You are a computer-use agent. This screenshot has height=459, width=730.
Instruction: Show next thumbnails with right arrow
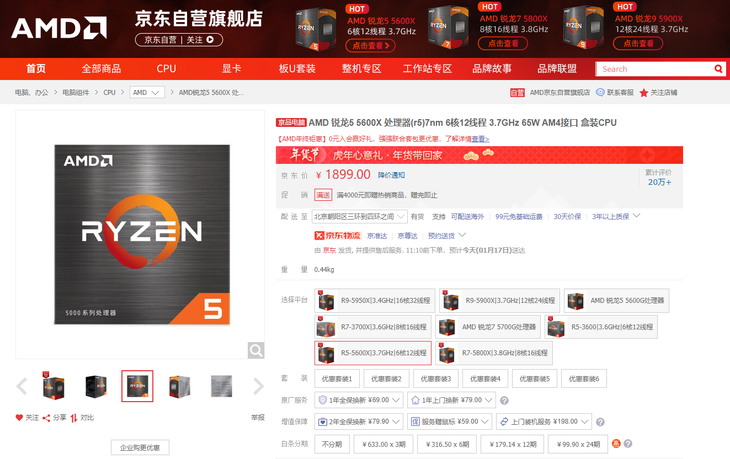coord(258,386)
